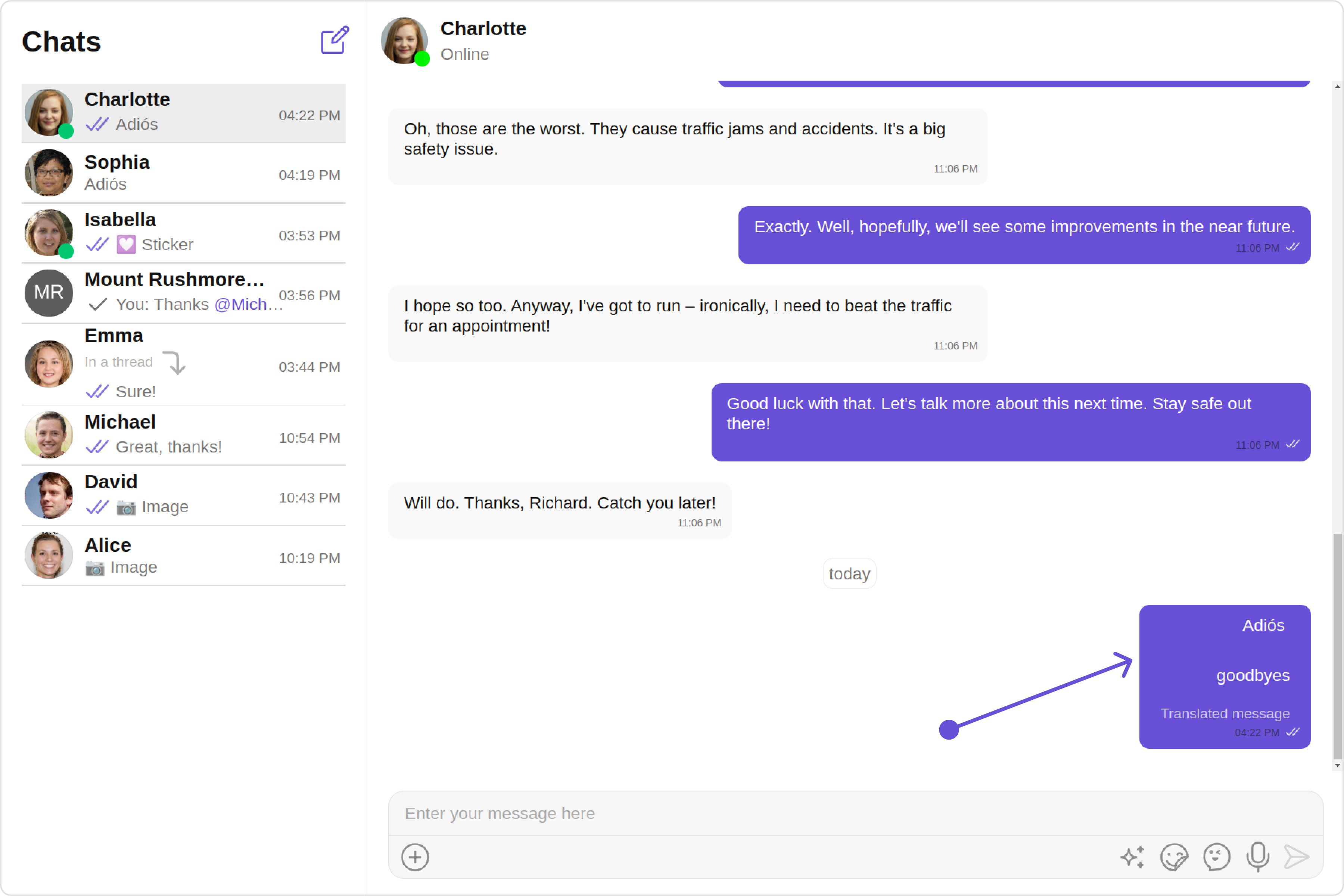Open Sophia's chat conversation
1344x896 pixels.
click(183, 173)
